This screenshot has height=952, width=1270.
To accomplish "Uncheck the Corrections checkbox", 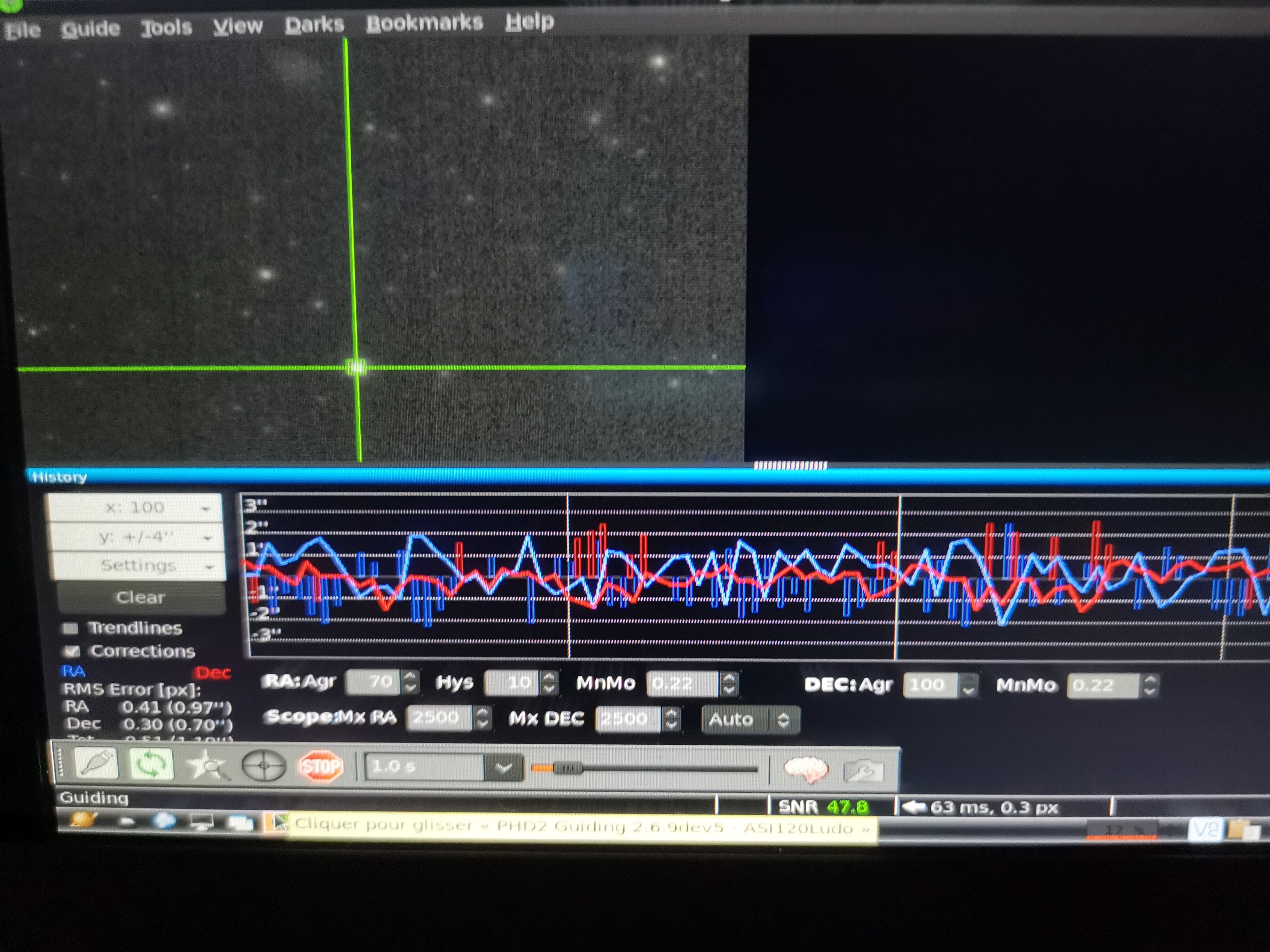I will tap(72, 651).
